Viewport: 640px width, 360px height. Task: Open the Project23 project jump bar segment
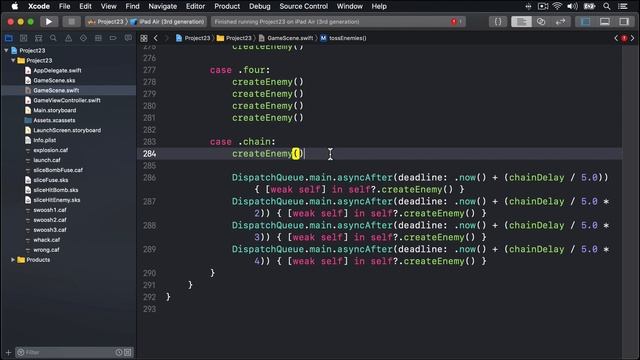click(193, 38)
